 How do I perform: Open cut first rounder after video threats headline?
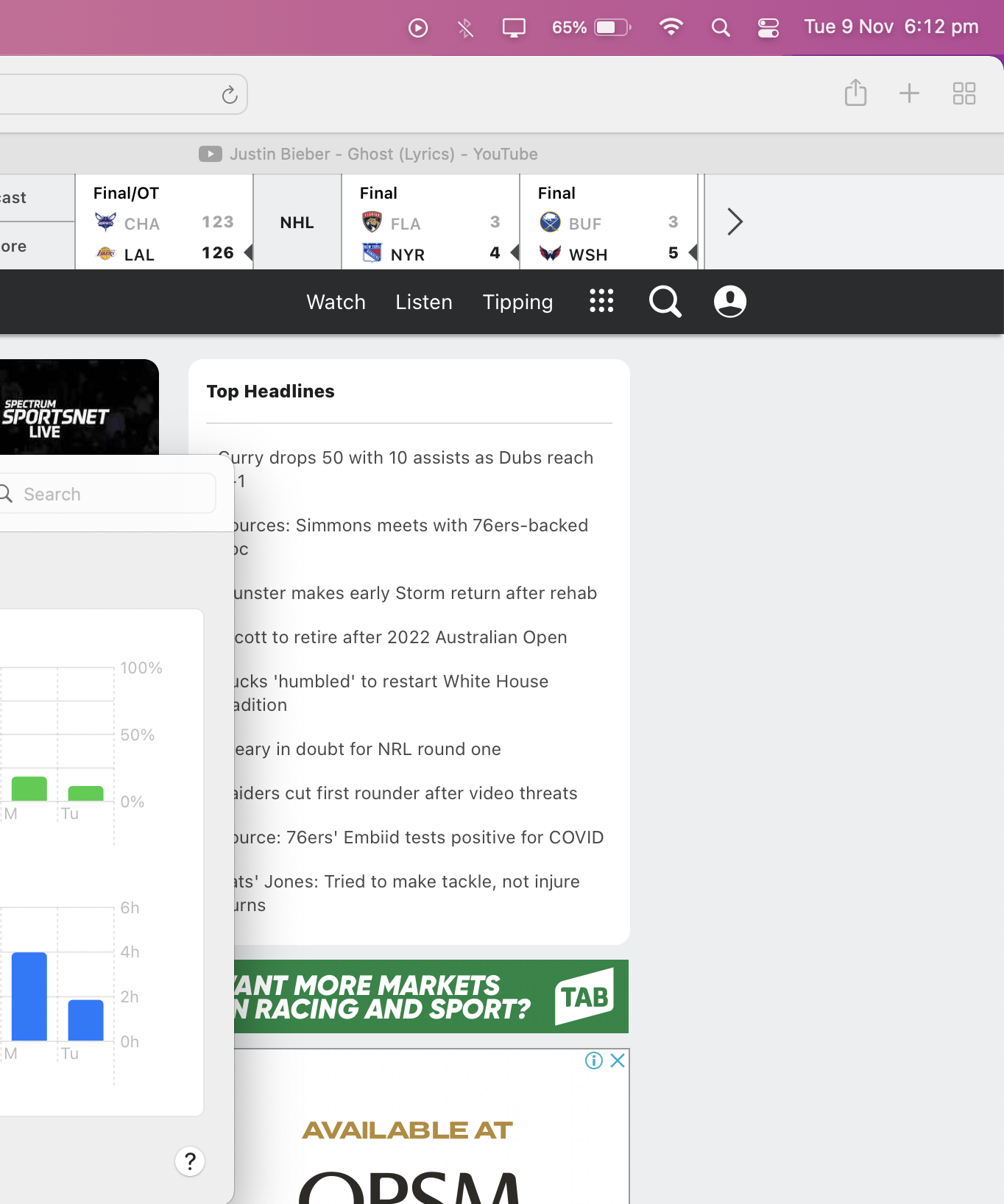click(x=406, y=793)
